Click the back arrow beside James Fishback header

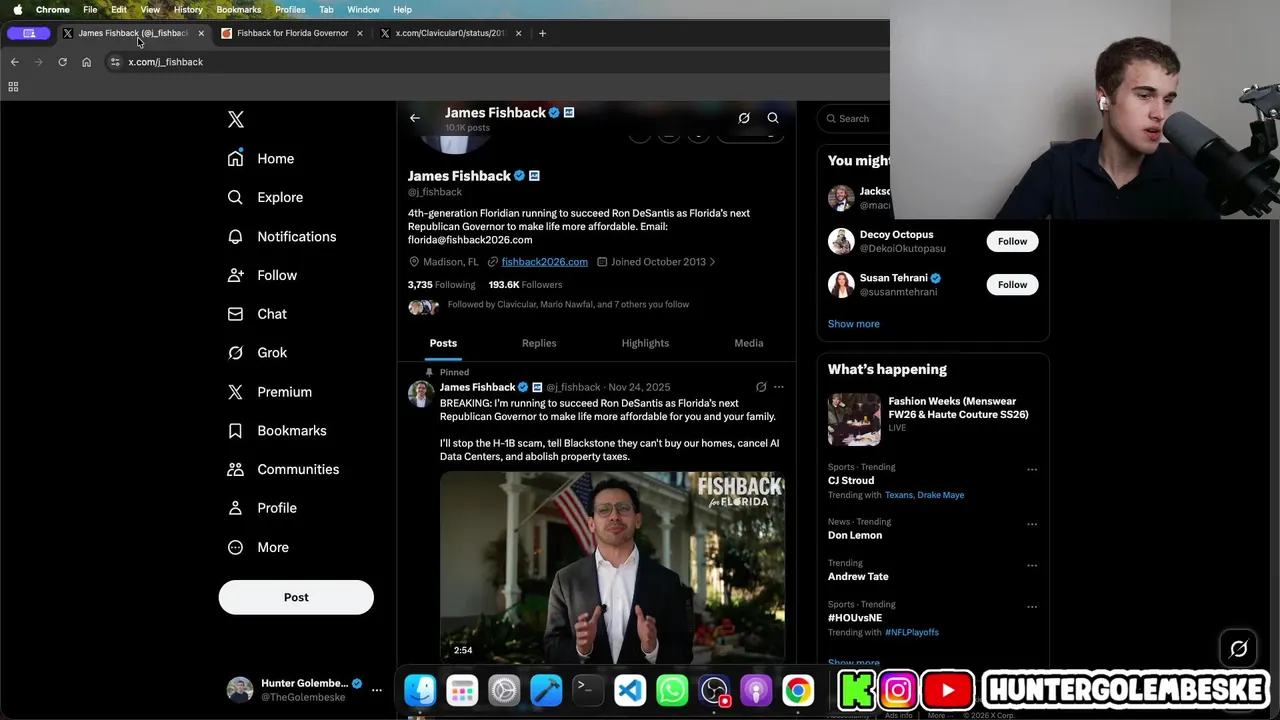tap(415, 118)
